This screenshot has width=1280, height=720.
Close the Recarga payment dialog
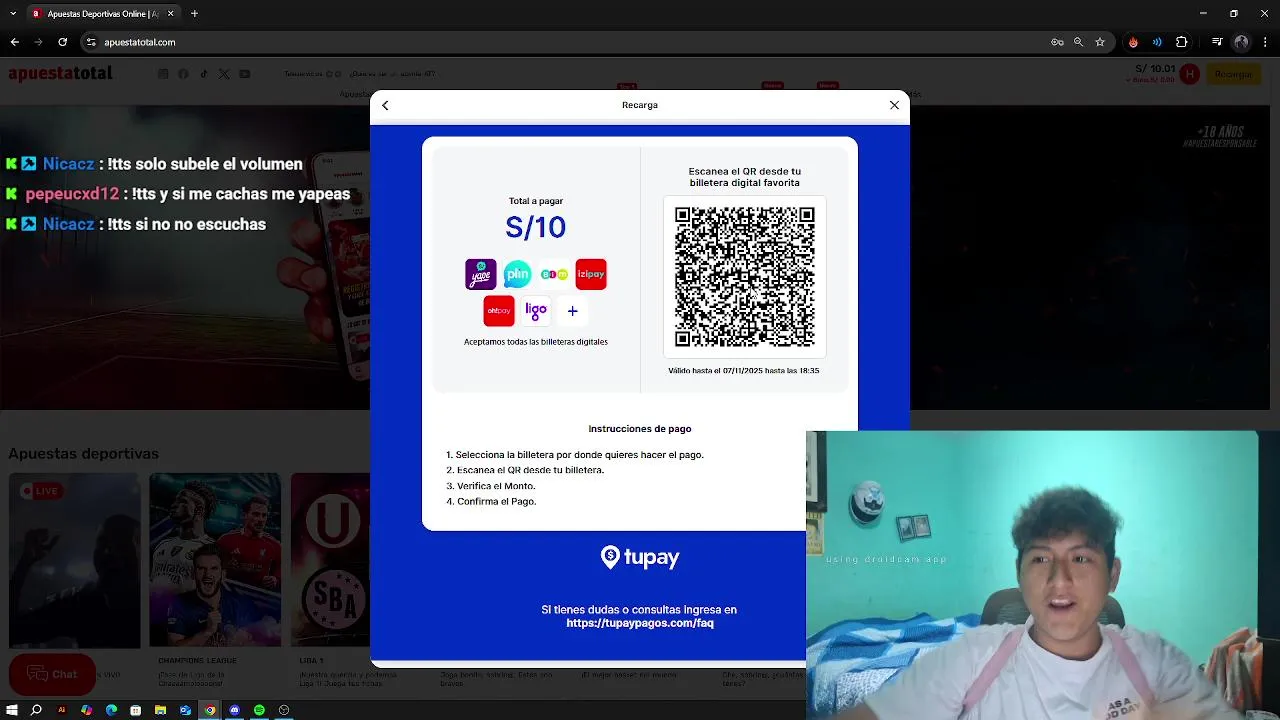point(895,105)
